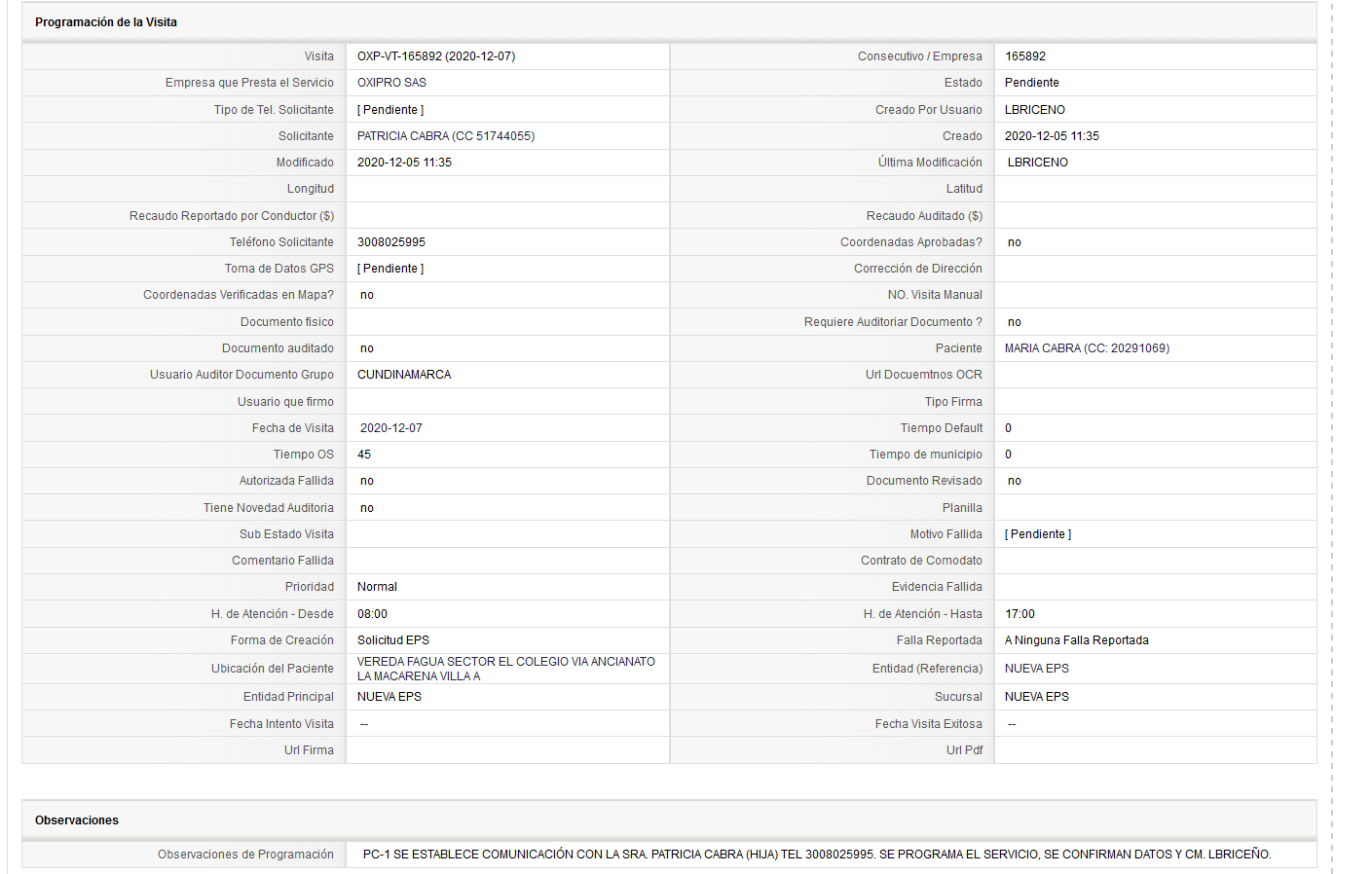1372x874 pixels.
Task: Click Tipo de Tel. Solicitante [Pendiente] value
Action: (390, 110)
